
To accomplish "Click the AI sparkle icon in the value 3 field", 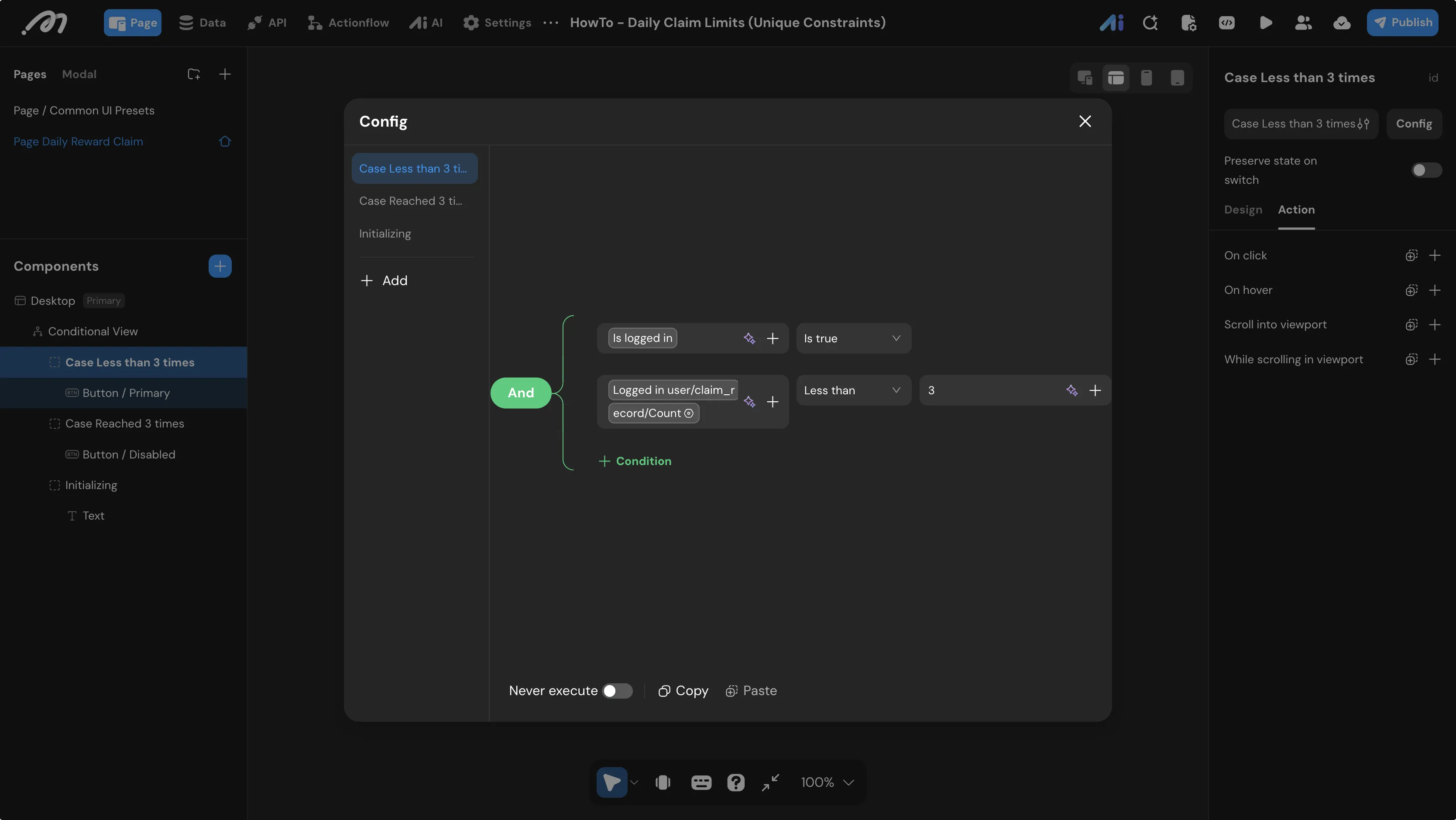I will 1071,390.
